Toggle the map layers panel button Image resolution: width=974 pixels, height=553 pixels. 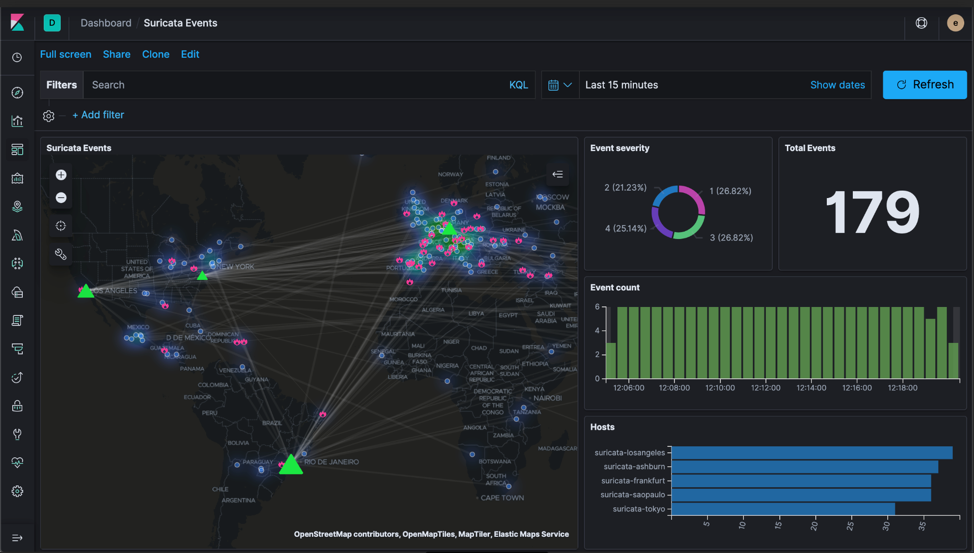[558, 174]
